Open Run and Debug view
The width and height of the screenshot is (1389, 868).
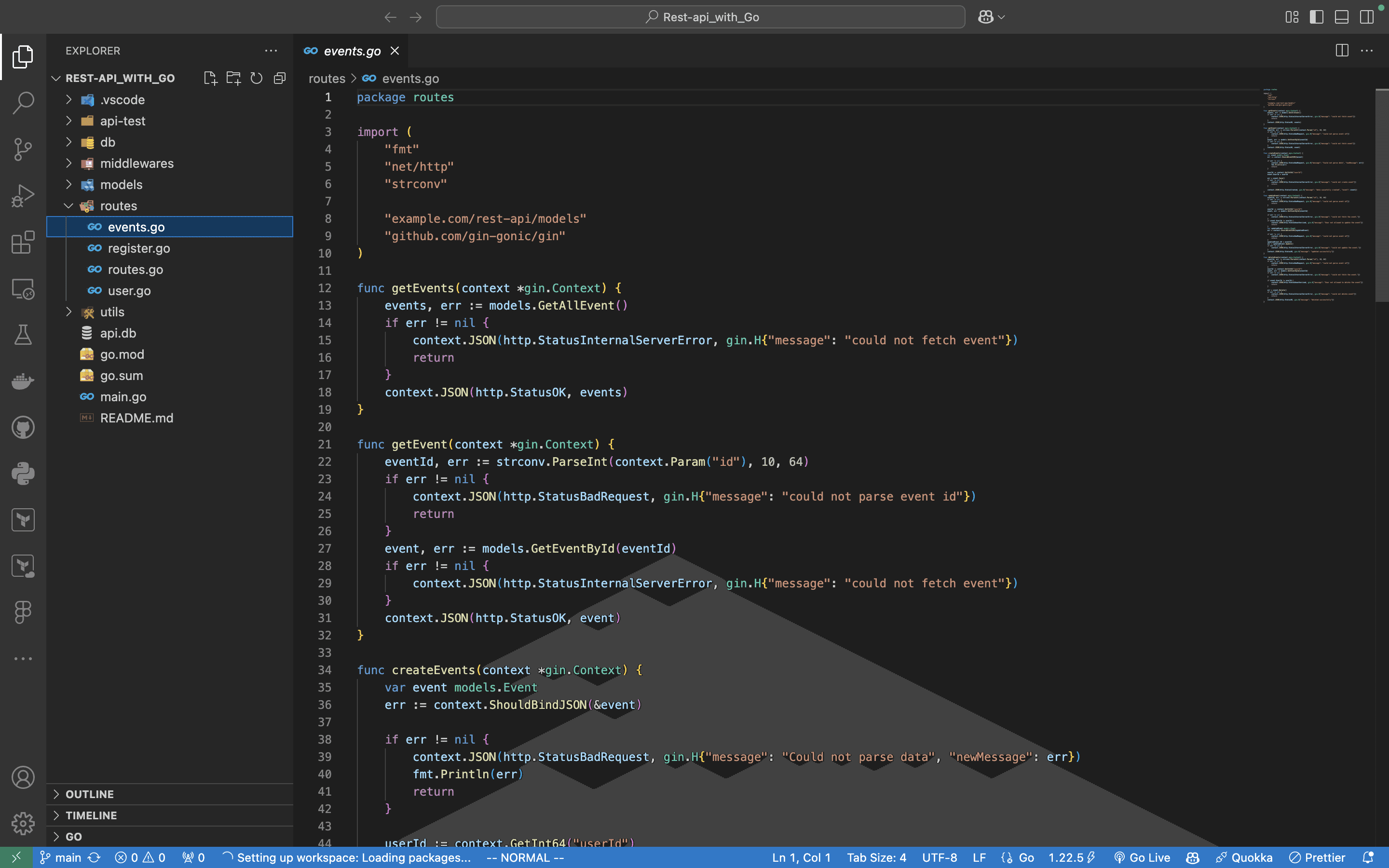tap(23, 196)
